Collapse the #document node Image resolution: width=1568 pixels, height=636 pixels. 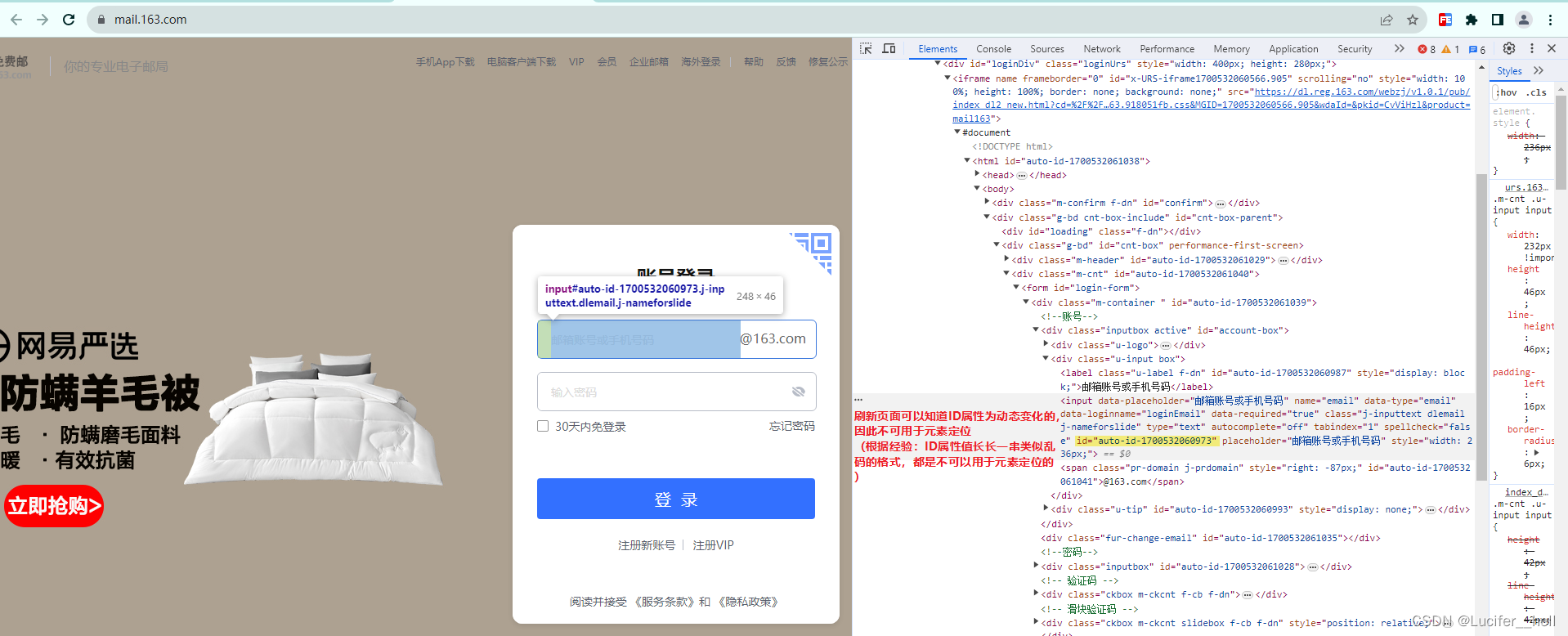957,132
